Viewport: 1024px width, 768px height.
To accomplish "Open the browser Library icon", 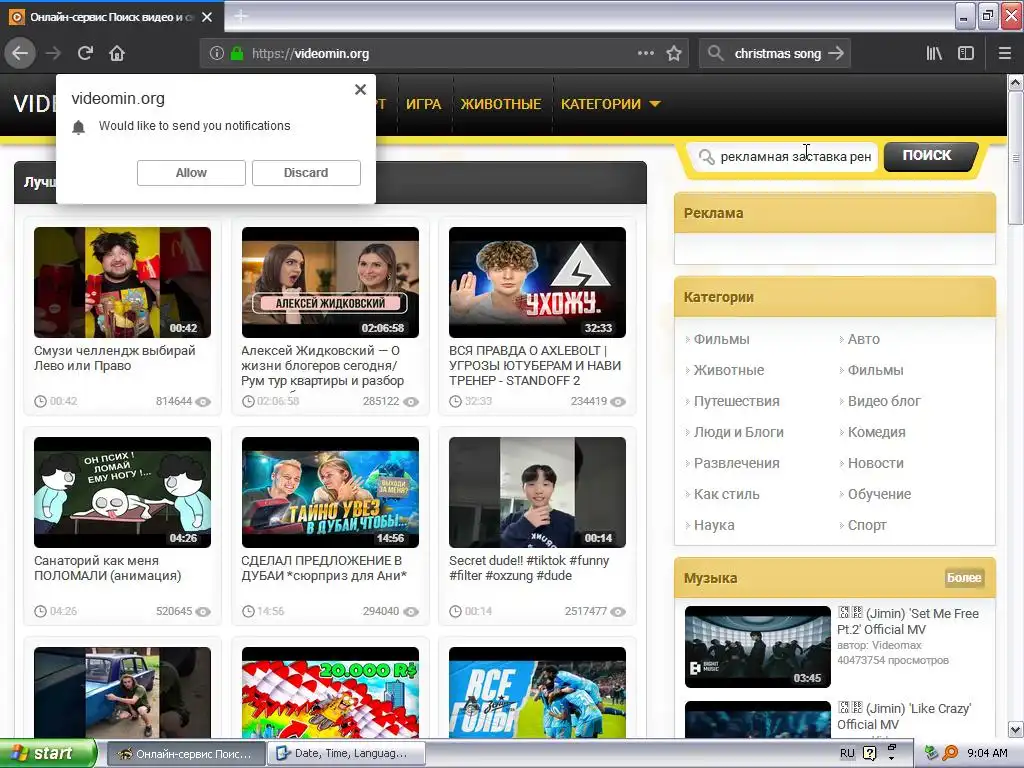I will [934, 53].
